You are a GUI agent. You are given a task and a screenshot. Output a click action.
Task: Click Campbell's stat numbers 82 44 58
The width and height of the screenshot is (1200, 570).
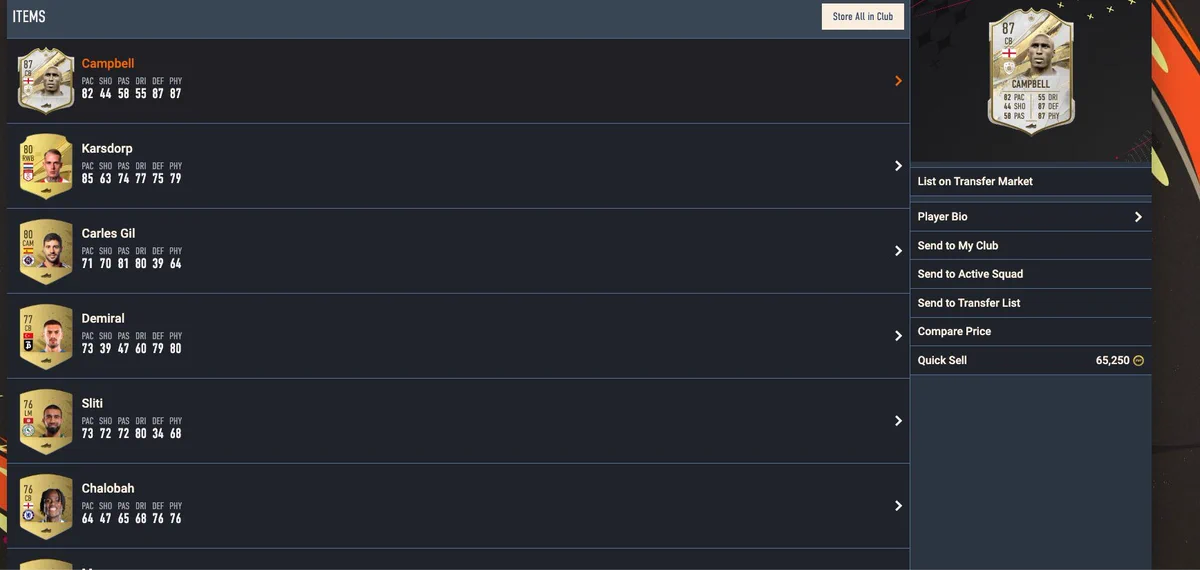coord(105,94)
